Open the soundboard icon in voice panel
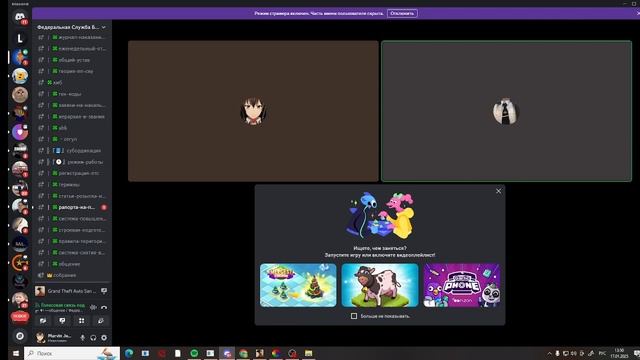Viewport: 640px width, 360px height. (x=101, y=321)
